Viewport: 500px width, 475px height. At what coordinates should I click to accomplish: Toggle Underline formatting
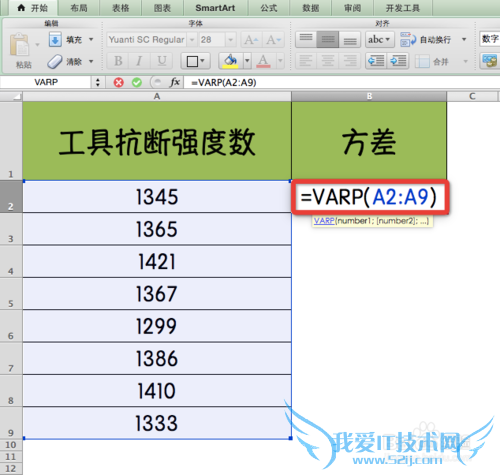pyautogui.click(x=162, y=61)
